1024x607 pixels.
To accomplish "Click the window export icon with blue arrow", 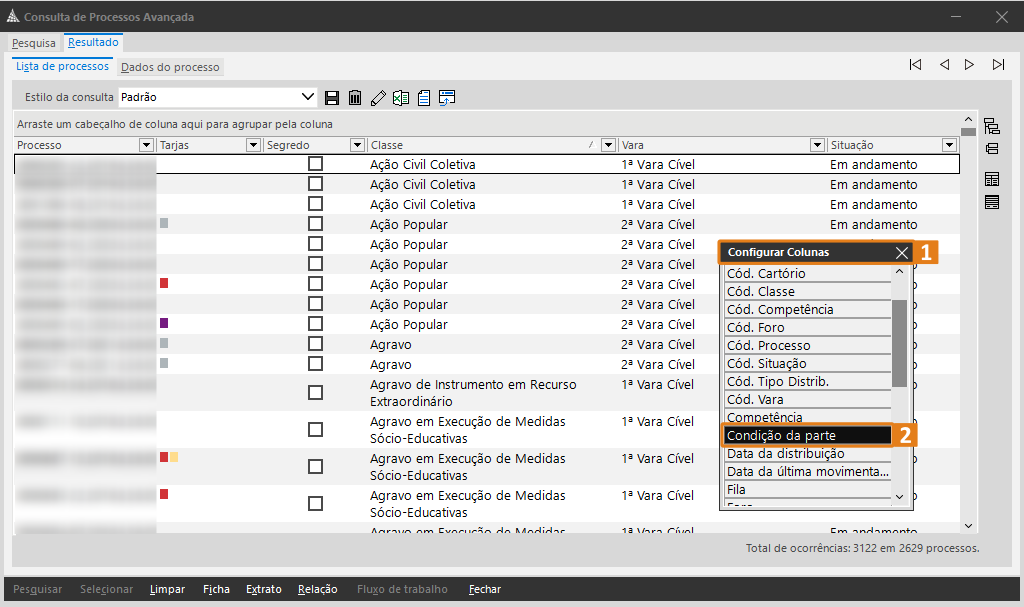I will point(447,98).
